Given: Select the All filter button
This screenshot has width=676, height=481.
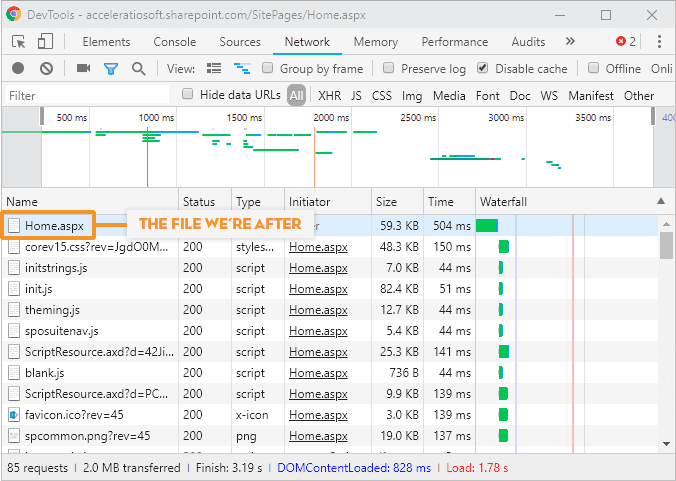Looking at the screenshot, I should coord(297,95).
